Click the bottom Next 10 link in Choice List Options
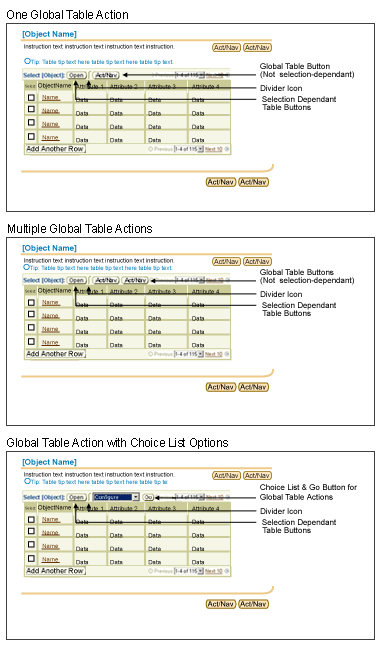 pyautogui.click(x=213, y=571)
